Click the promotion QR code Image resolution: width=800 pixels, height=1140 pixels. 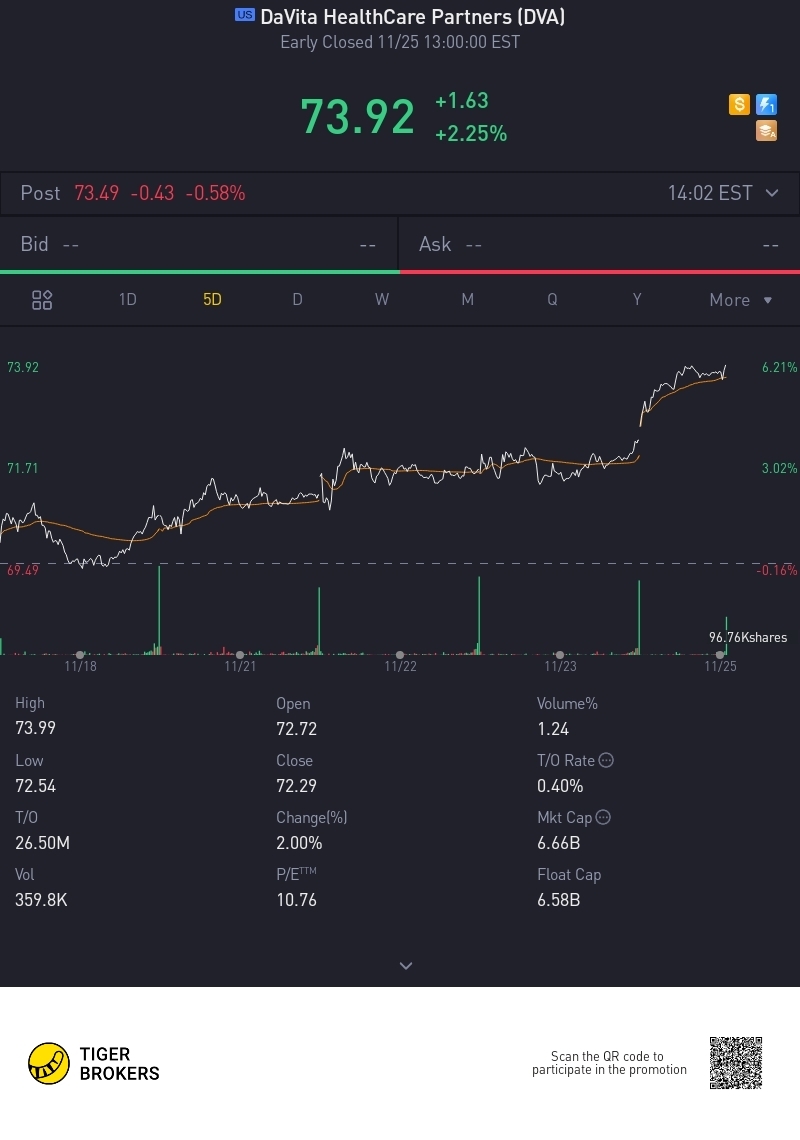click(736, 1063)
